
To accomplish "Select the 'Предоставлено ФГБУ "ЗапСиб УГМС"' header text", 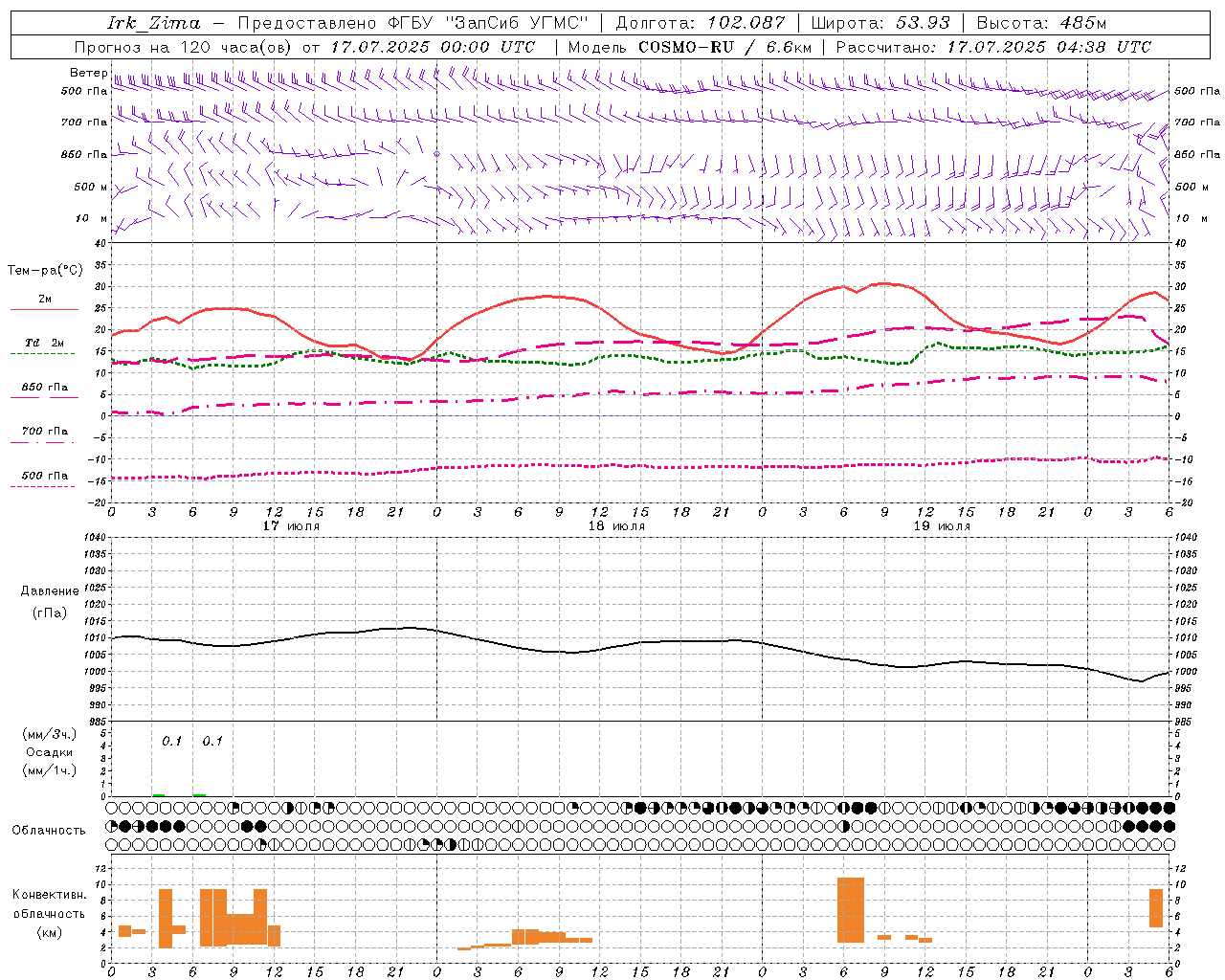I will point(412,23).
